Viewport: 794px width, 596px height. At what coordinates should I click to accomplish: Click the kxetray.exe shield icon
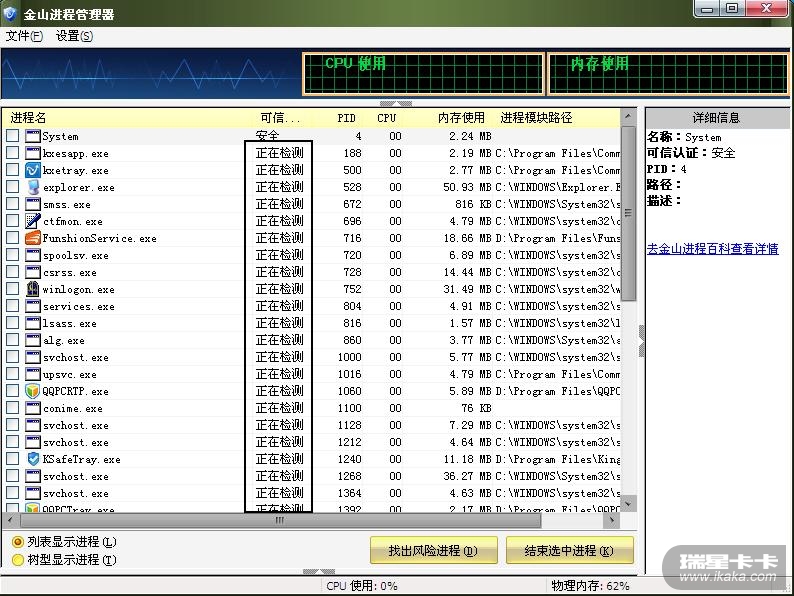click(33, 170)
